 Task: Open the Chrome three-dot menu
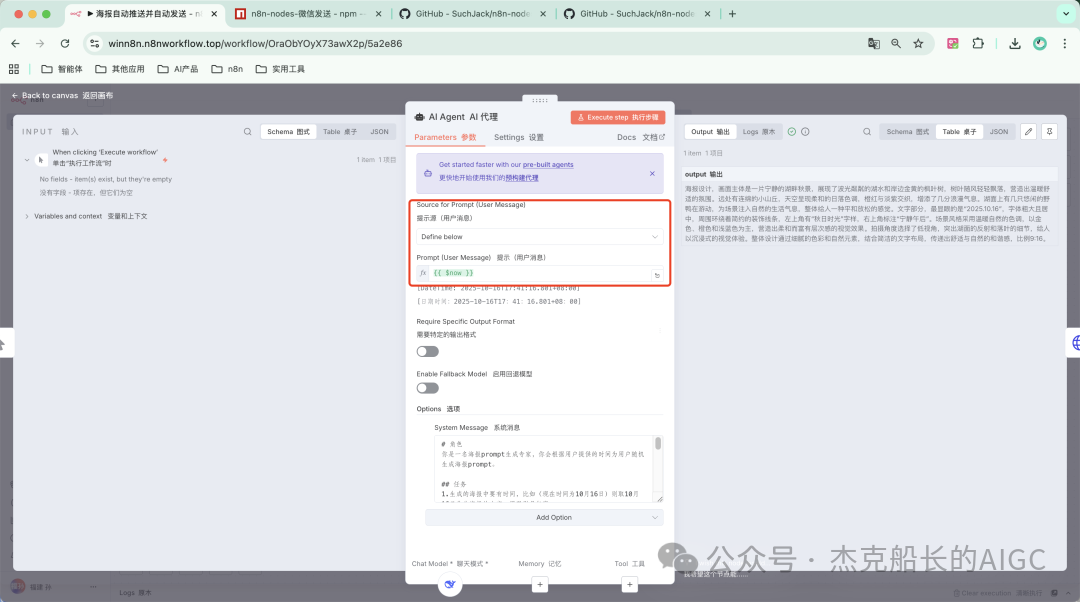[x=1065, y=43]
